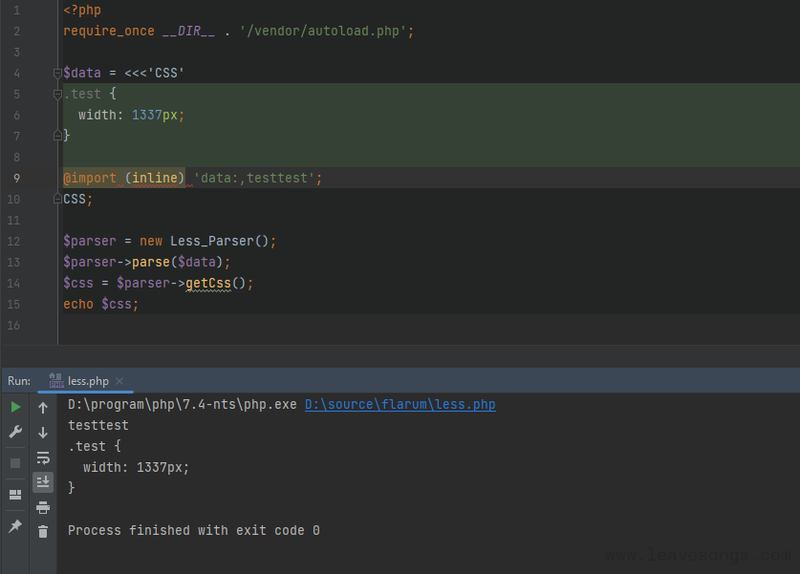Click the green Rerun button
This screenshot has width=800, height=574.
[15, 408]
